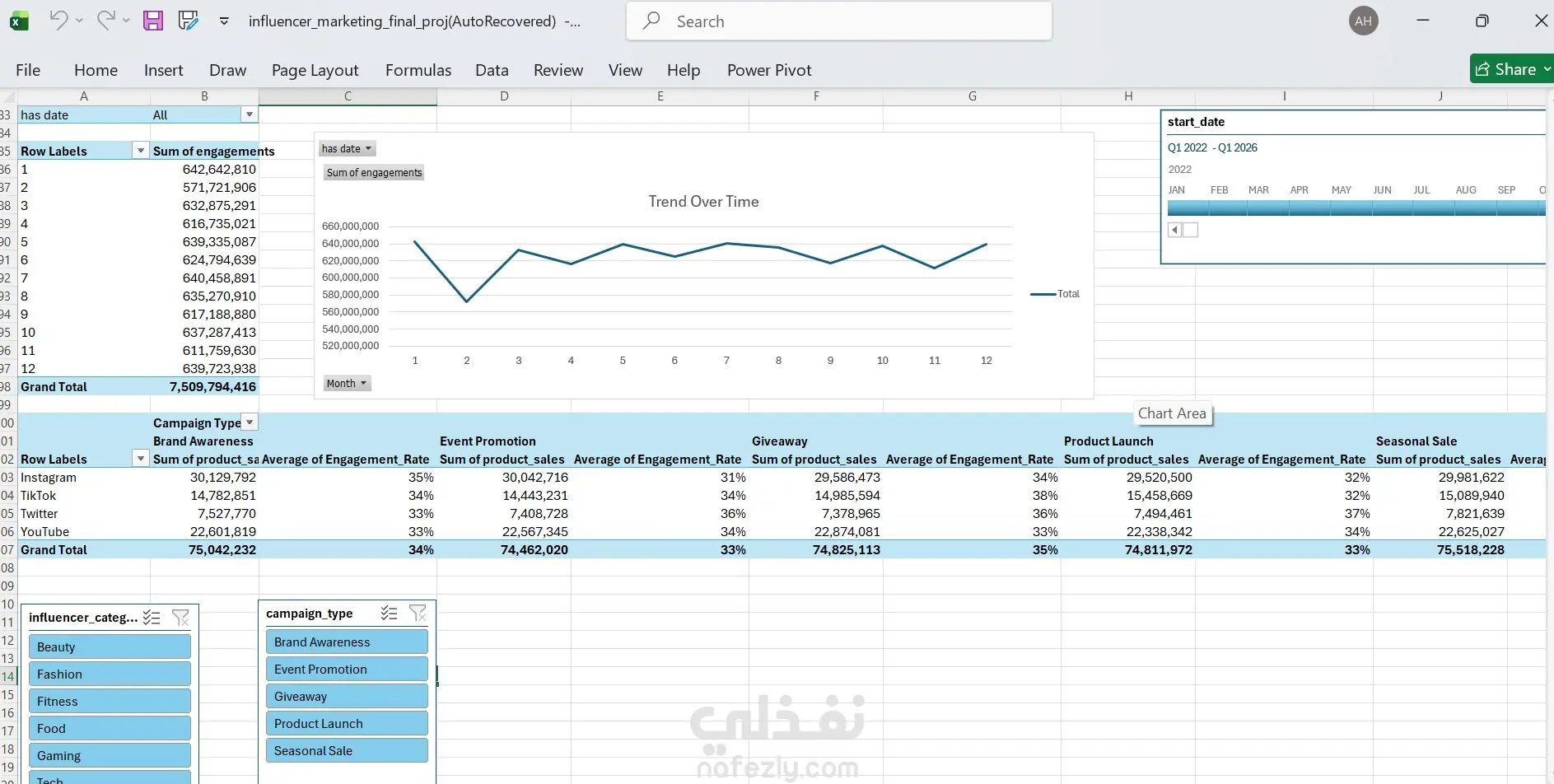The image size is (1554, 784).
Task: Undo the last action
Action: point(58,20)
